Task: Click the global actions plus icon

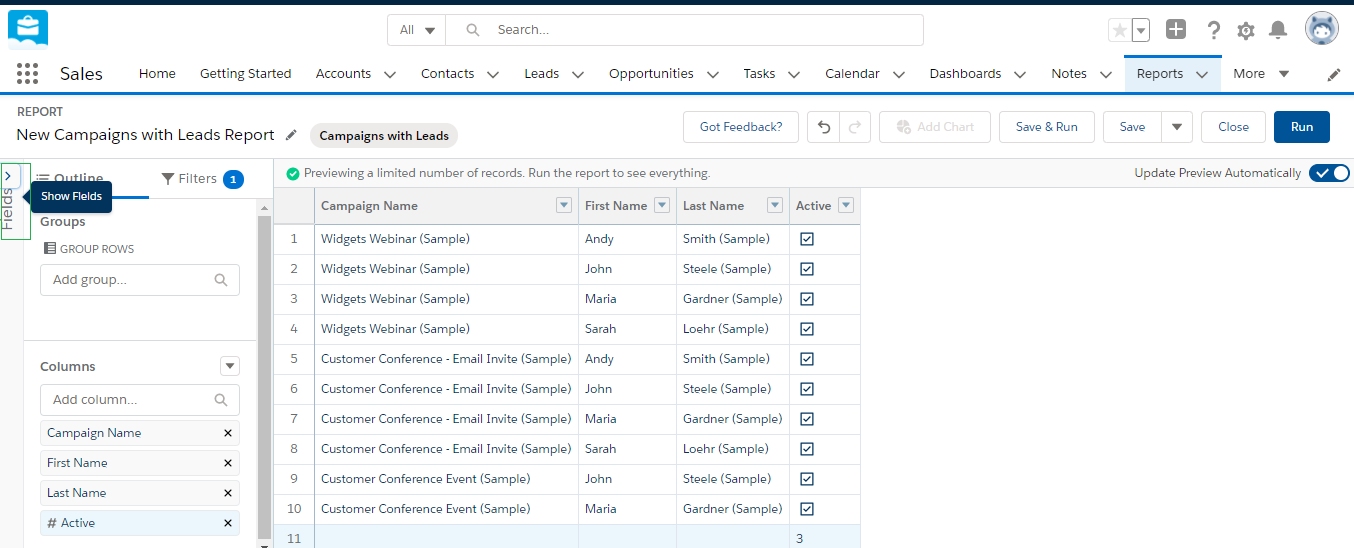Action: click(x=1176, y=30)
